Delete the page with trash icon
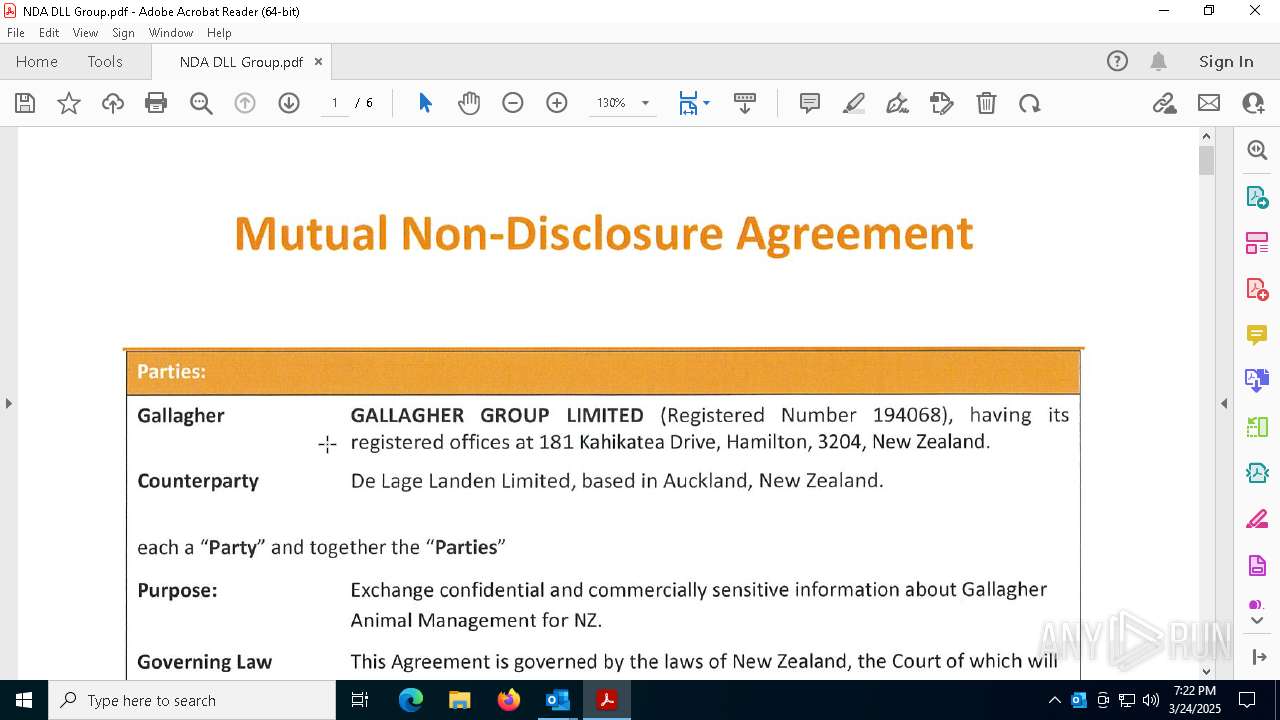The image size is (1280, 720). (986, 103)
